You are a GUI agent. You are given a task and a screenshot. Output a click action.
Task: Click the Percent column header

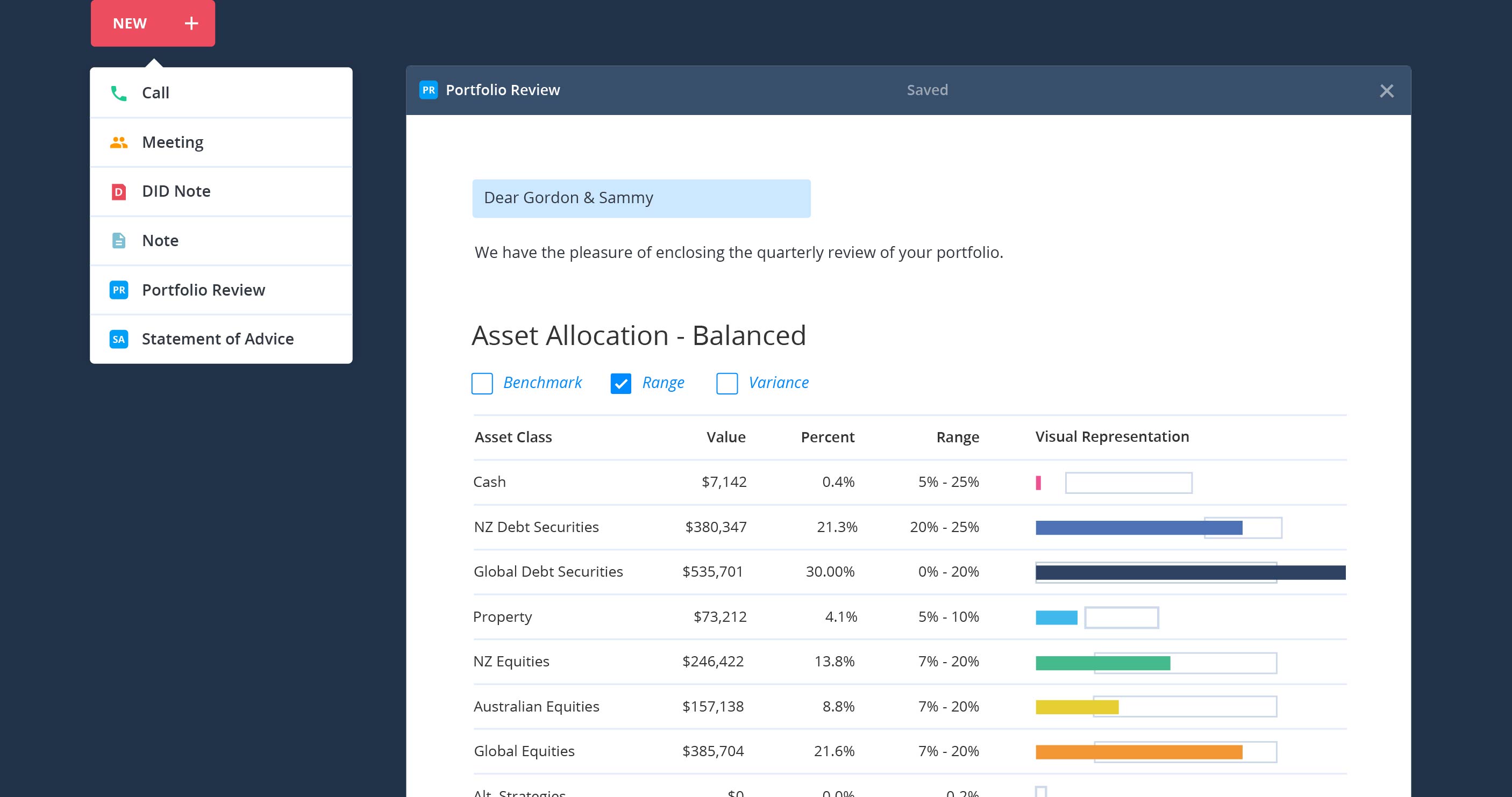click(x=828, y=437)
